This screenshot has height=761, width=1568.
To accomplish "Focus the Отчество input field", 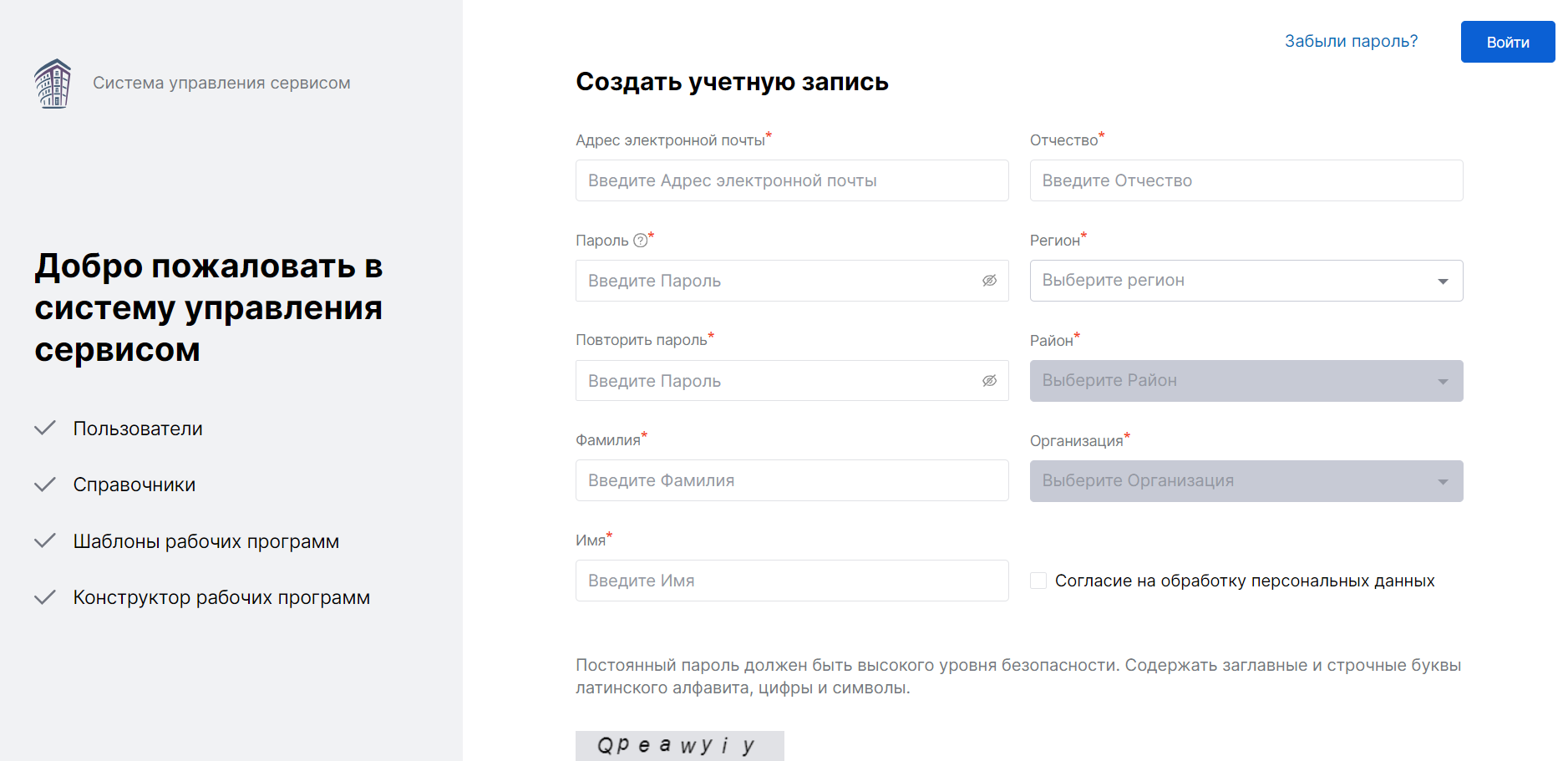I will pos(1246,180).
